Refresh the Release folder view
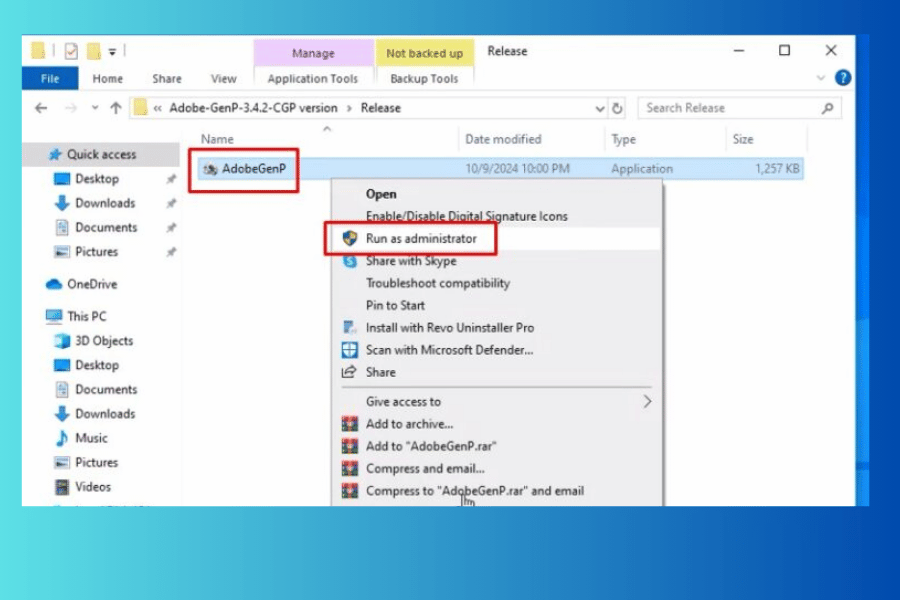This screenshot has height=600, width=900. point(618,108)
